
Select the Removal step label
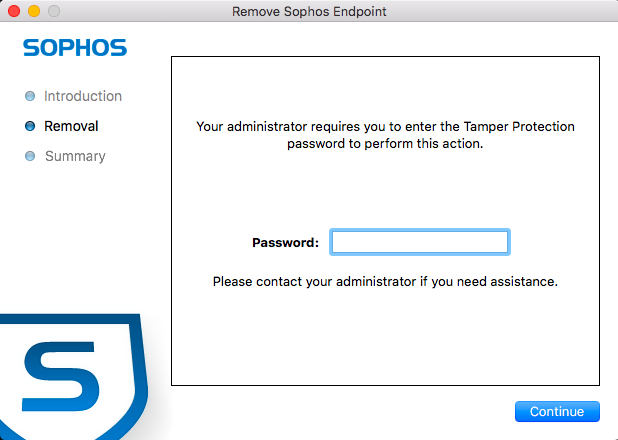(71, 127)
